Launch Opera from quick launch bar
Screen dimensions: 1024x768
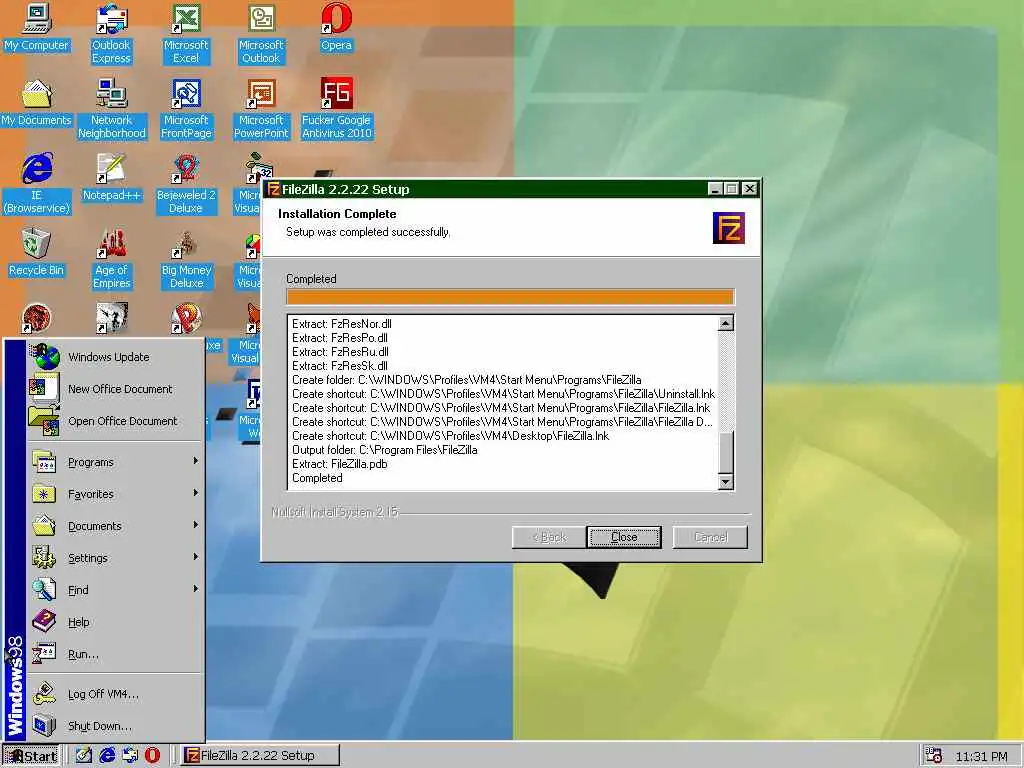pyautogui.click(x=152, y=755)
